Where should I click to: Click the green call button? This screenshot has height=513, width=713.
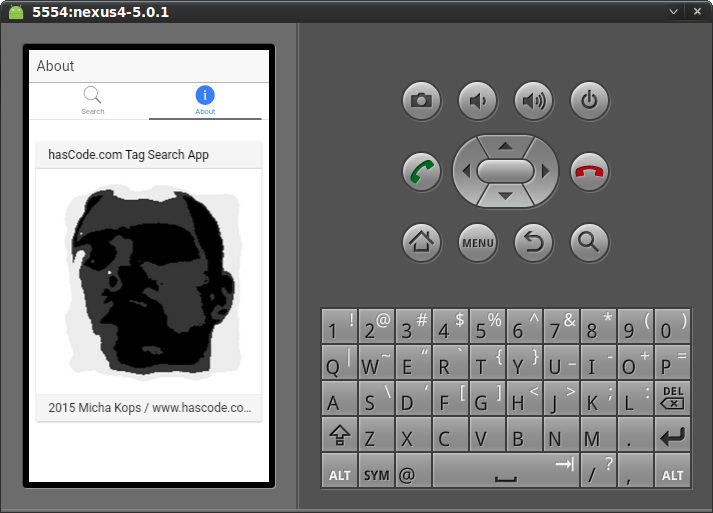tap(422, 172)
